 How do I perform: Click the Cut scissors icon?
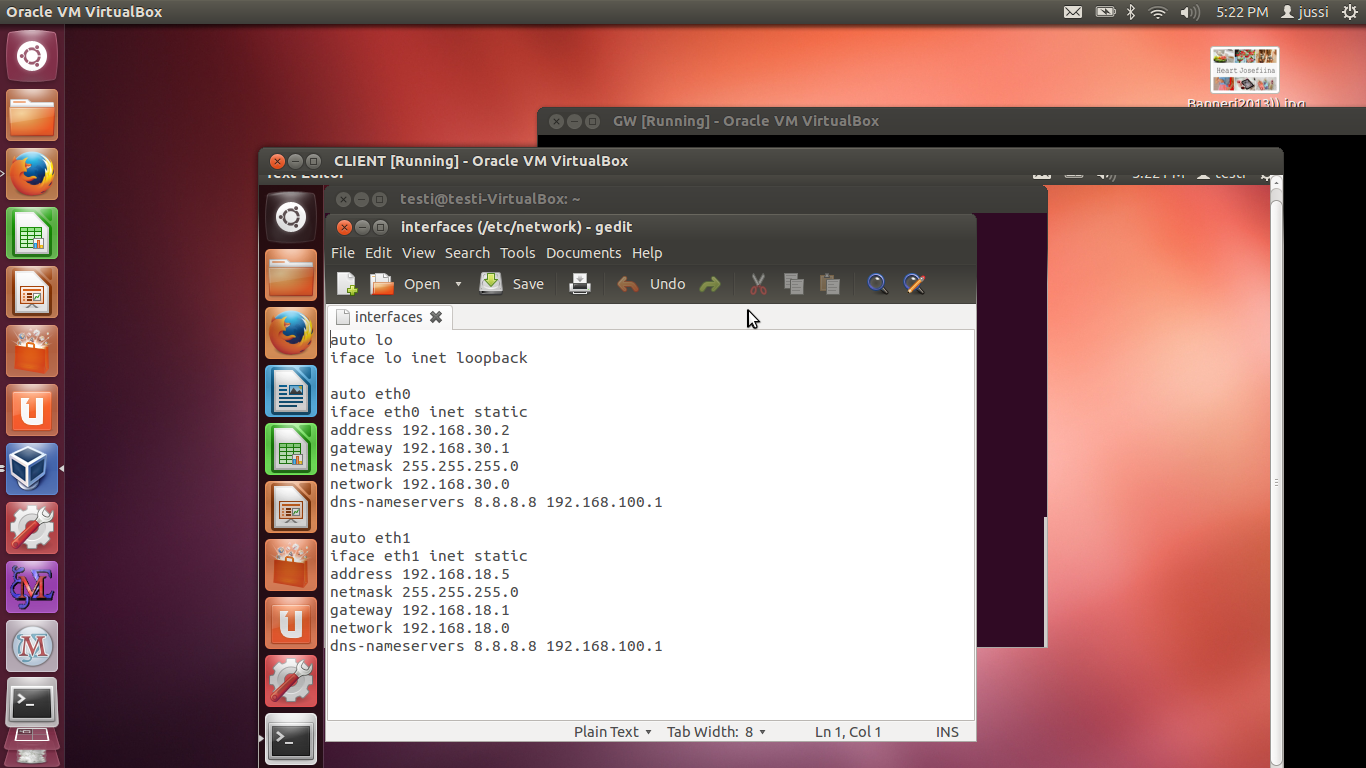(x=758, y=284)
